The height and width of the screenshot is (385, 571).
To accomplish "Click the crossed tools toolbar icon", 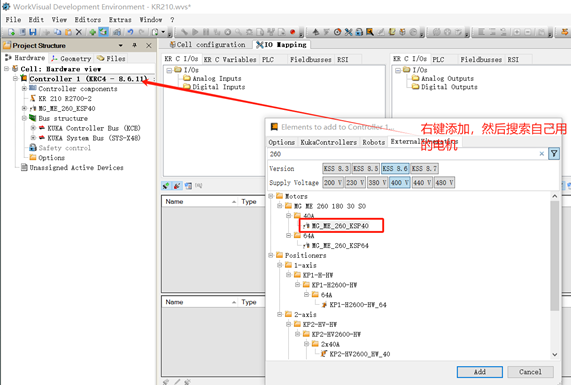I will [x=348, y=32].
